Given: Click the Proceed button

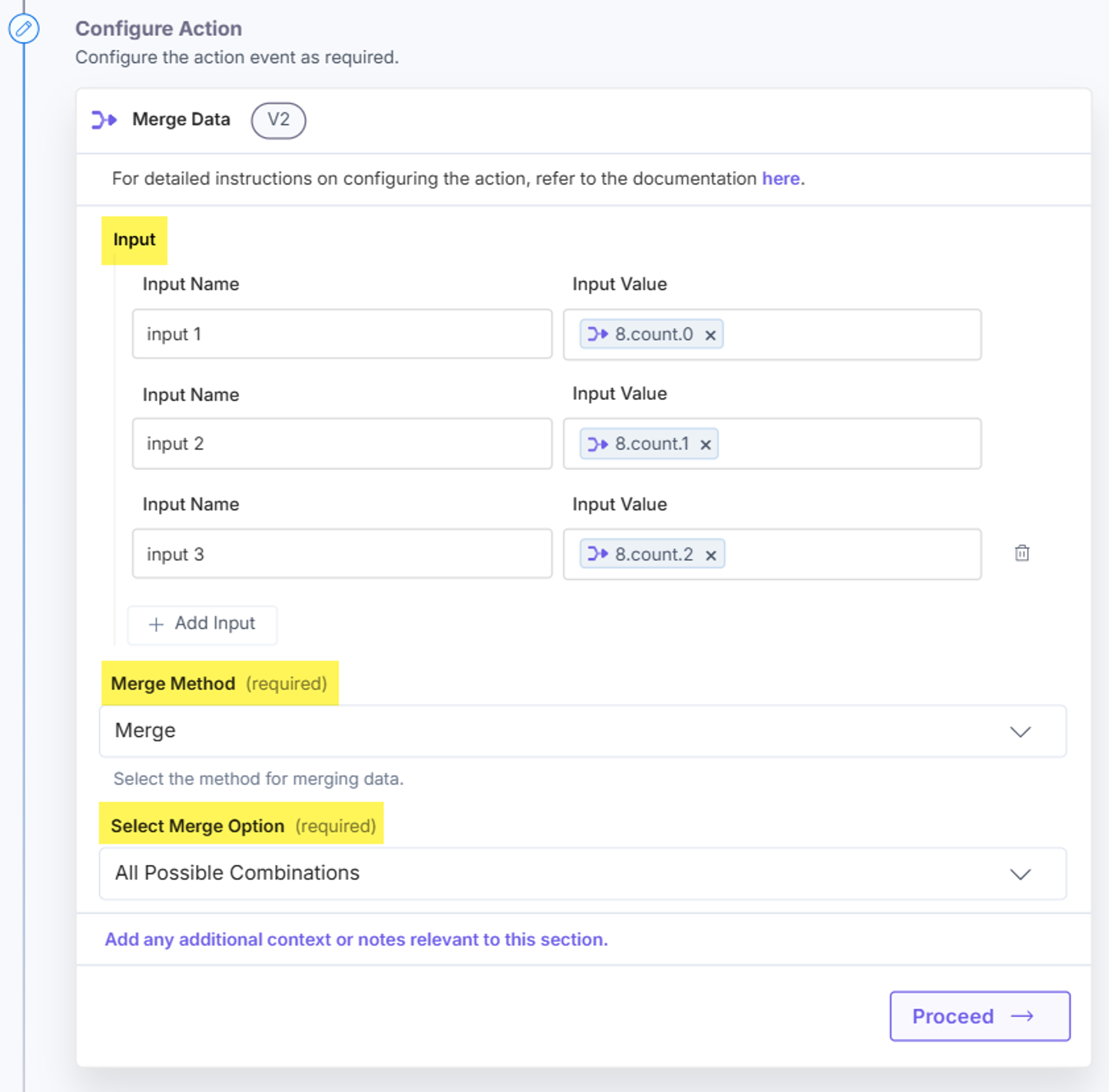Looking at the screenshot, I should [980, 1016].
